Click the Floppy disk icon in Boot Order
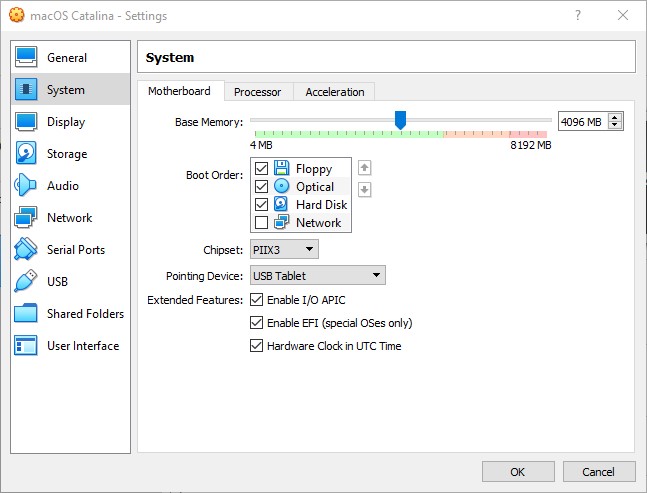 coord(281,168)
